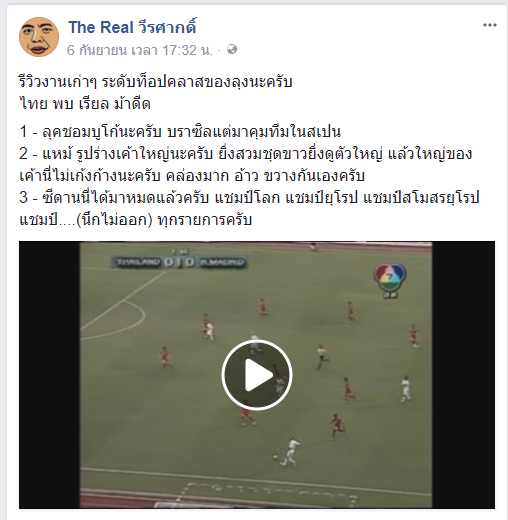Open the cartoon face profile avatar
Screen dimensions: 508x520
pyautogui.click(x=39, y=37)
